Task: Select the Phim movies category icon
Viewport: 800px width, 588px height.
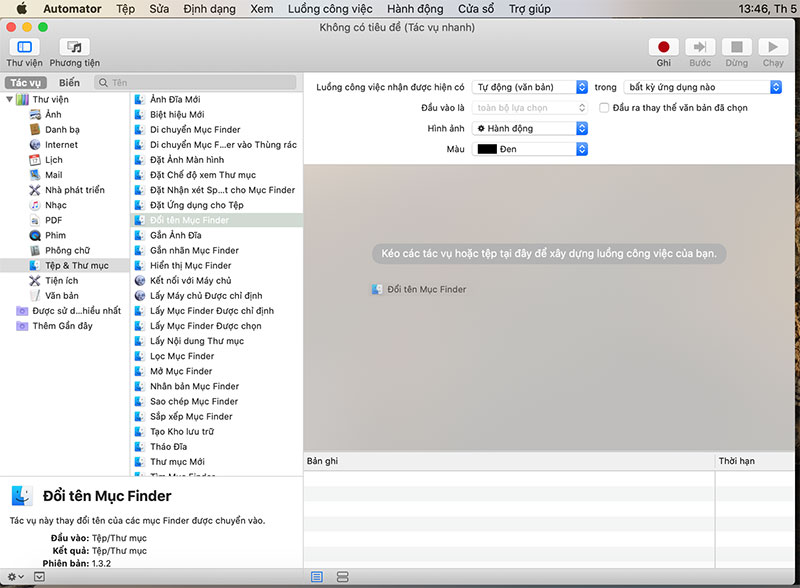Action: [35, 235]
